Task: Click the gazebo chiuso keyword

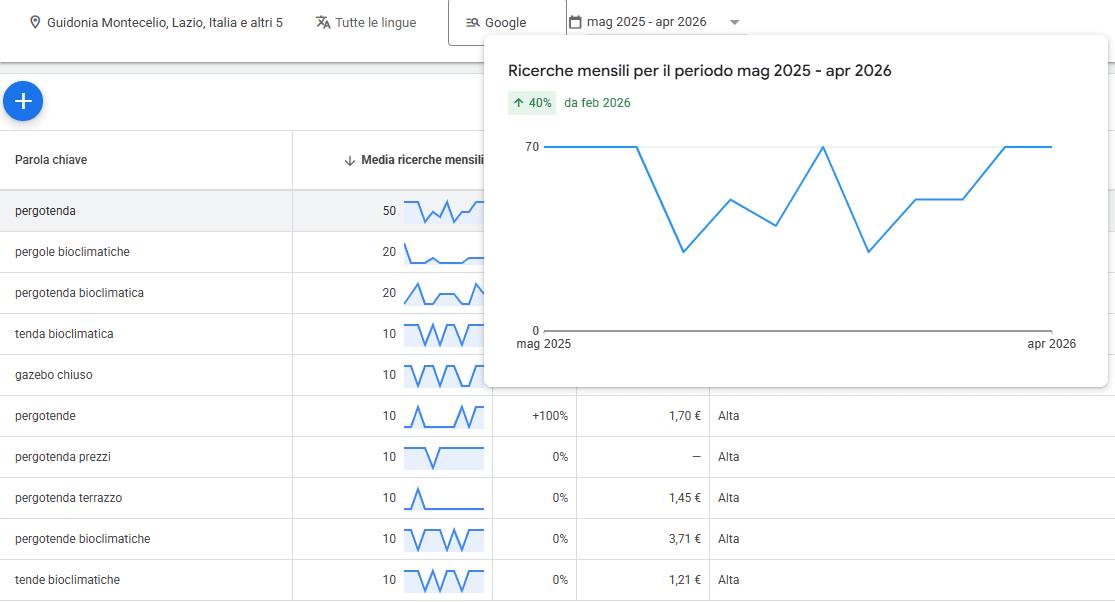Action: pos(54,375)
